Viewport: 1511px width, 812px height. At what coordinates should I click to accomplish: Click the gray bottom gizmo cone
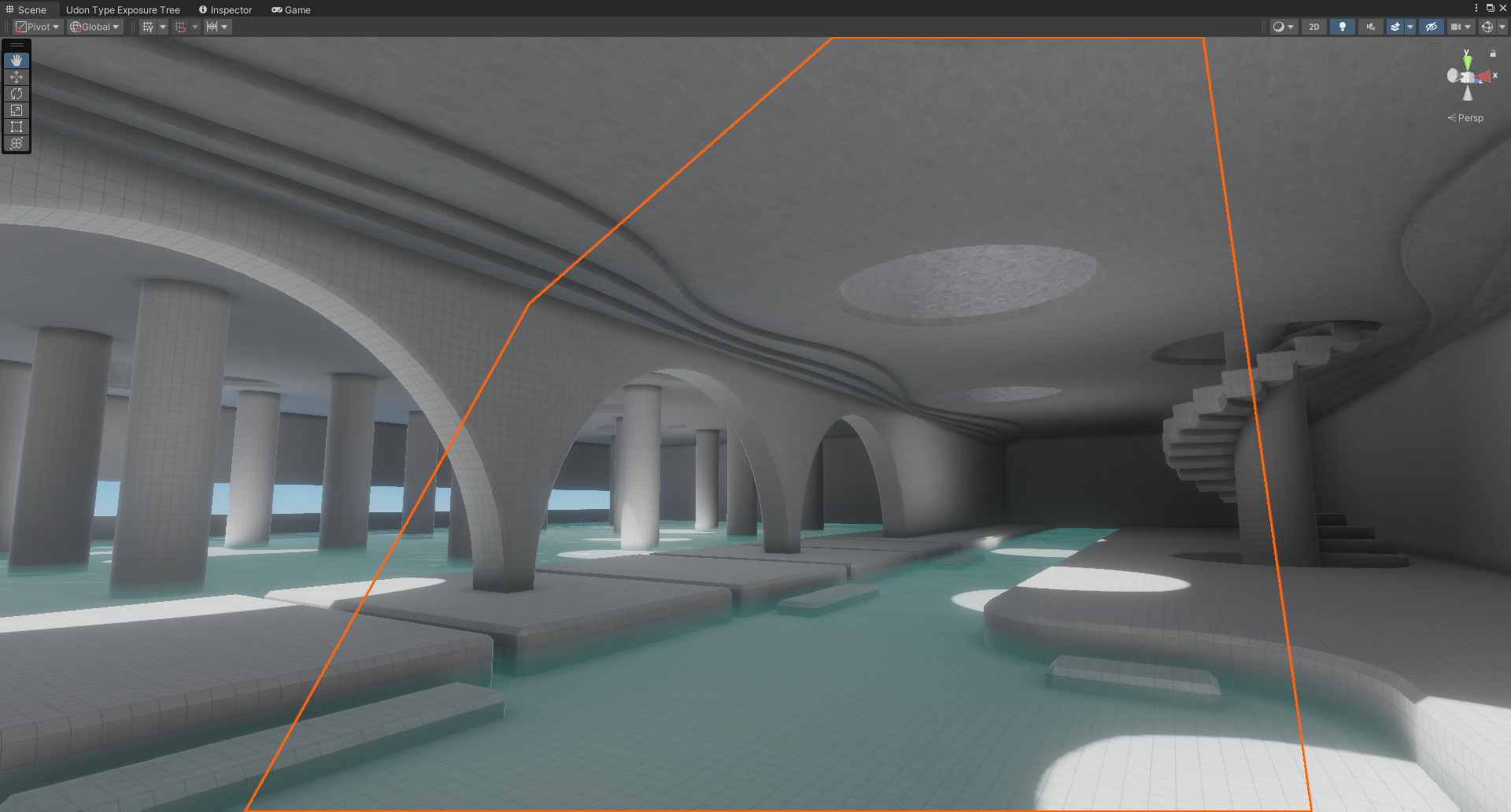(1468, 93)
